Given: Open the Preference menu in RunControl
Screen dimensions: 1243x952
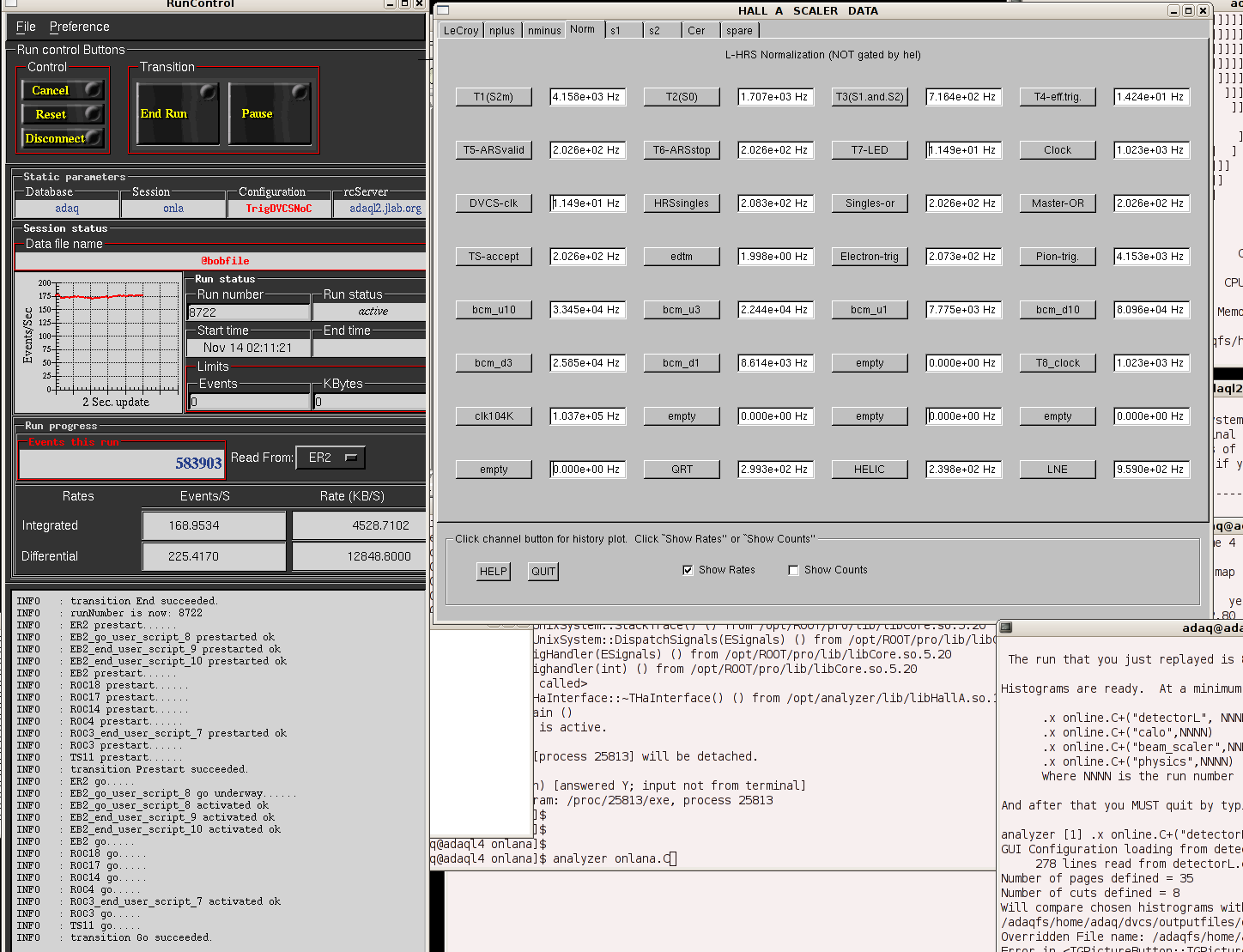Looking at the screenshot, I should (x=79, y=27).
